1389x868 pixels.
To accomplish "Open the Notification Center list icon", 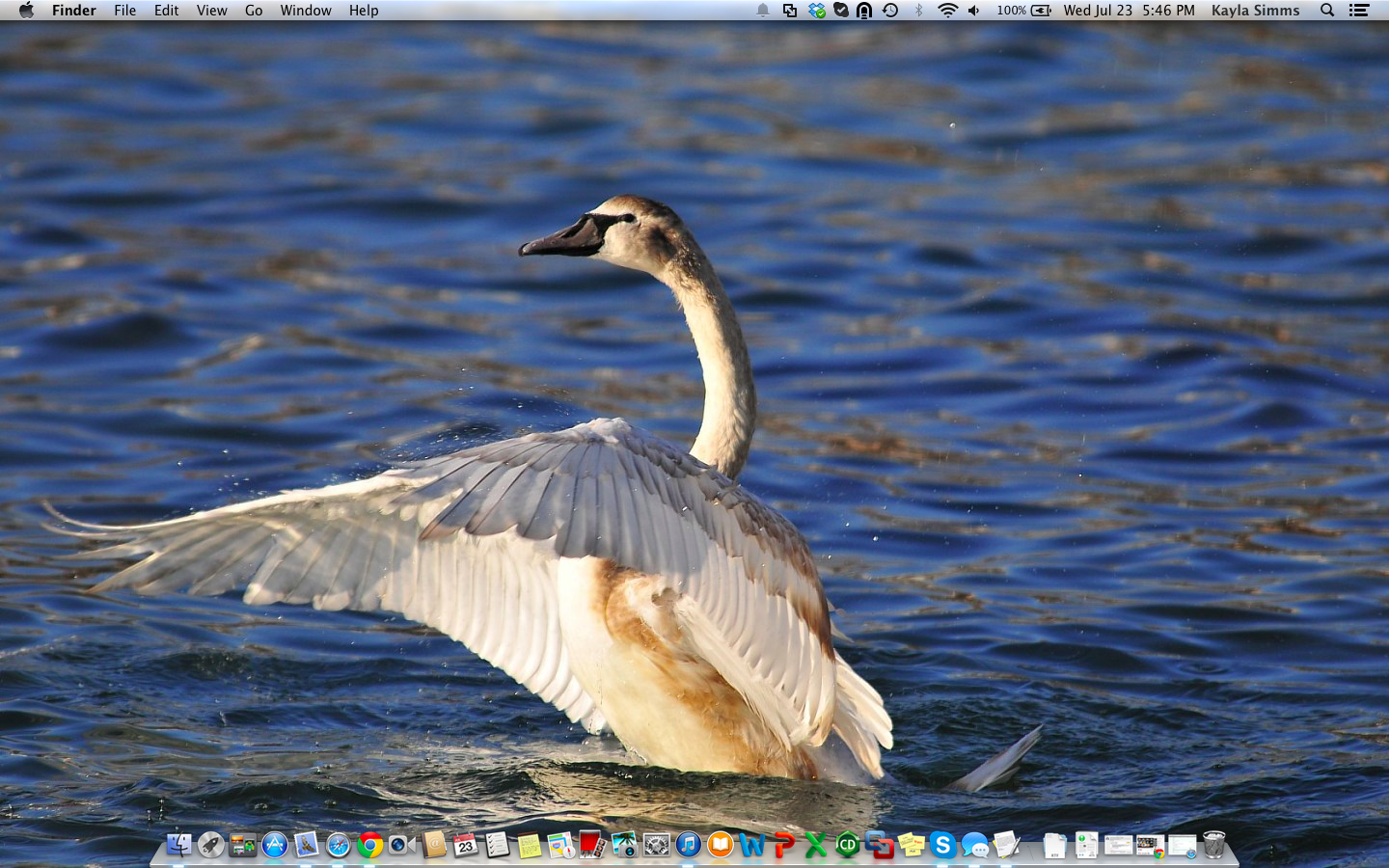I will 1359,11.
